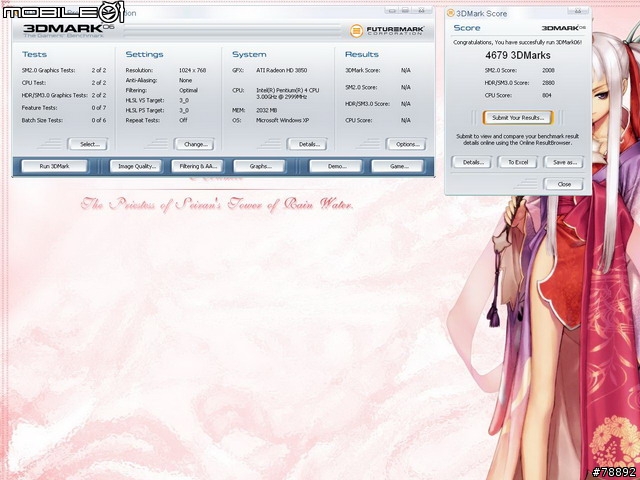Screen dimensions: 640x480
Task: Click the 3DMark06 logo in main window
Action: (x=67, y=29)
